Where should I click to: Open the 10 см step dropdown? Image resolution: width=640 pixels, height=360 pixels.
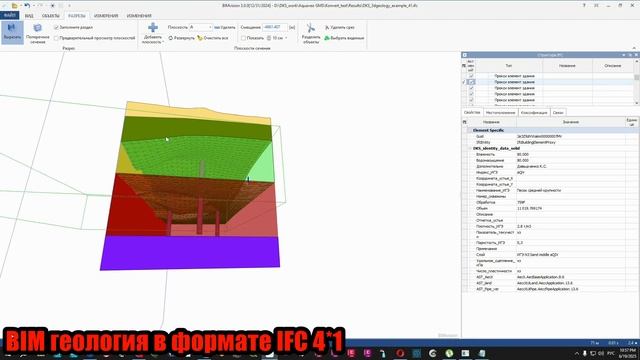pos(286,38)
